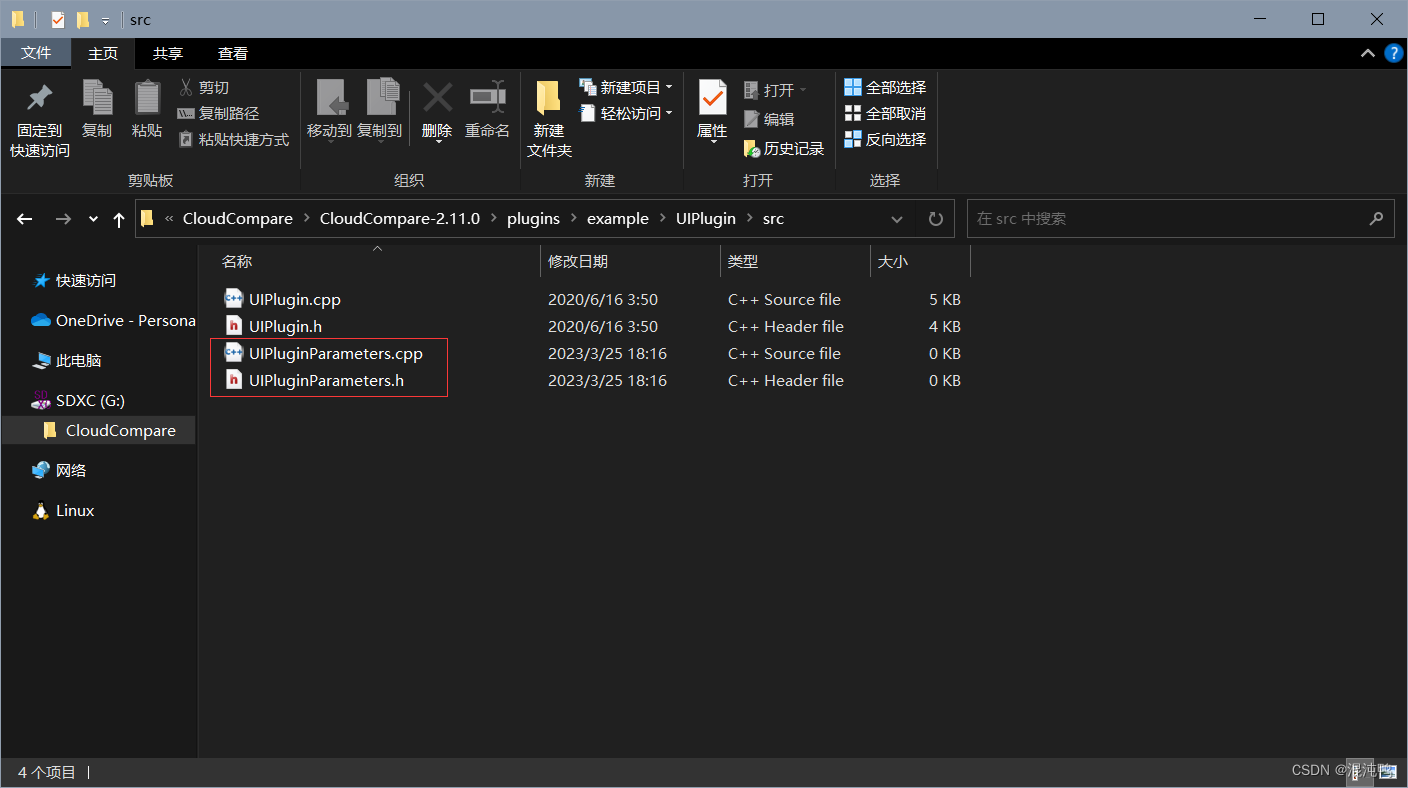The width and height of the screenshot is (1408, 788).
Task: Select the UIPlugin.h file
Action: [x=285, y=326]
